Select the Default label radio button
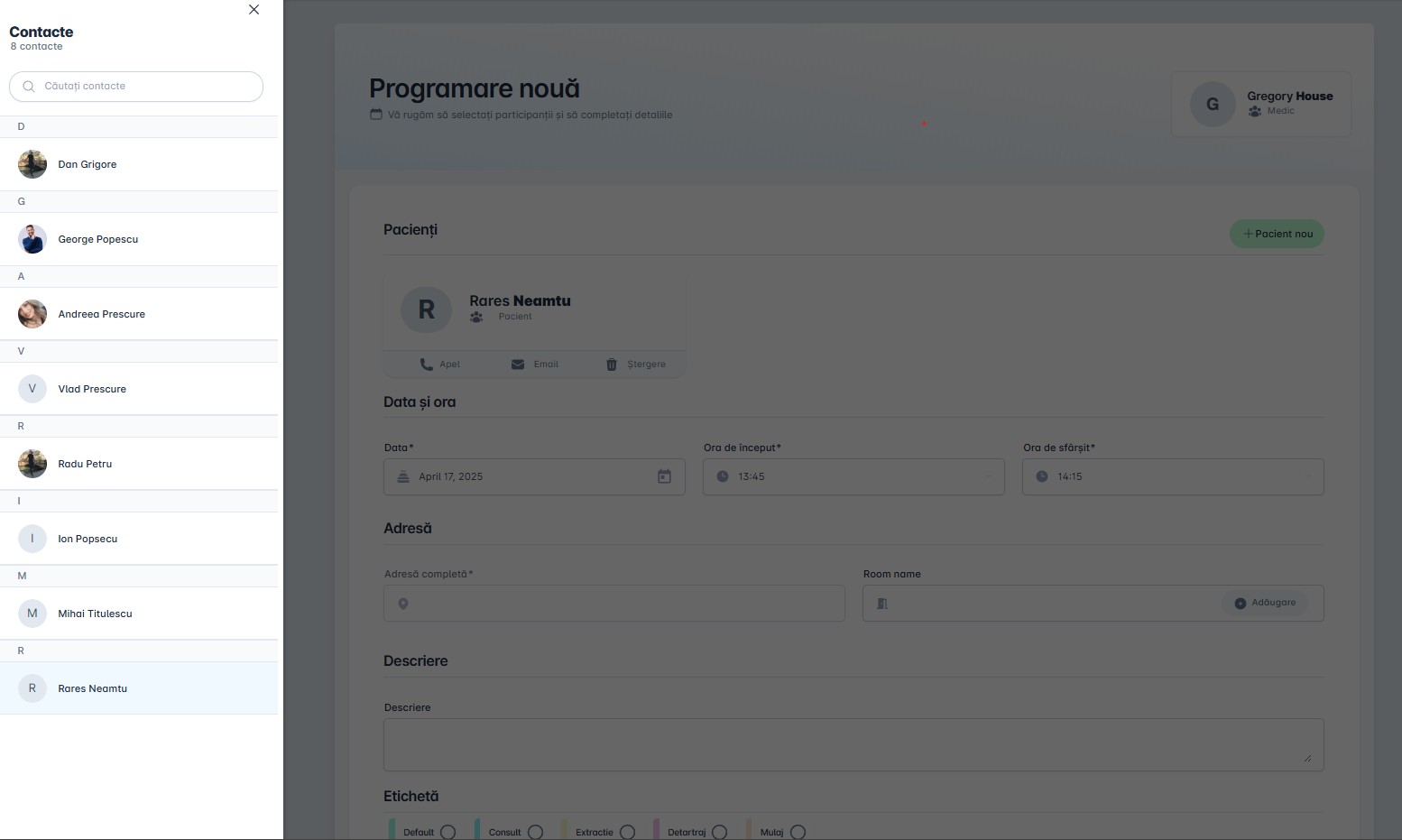The height and width of the screenshot is (840, 1402). tap(448, 832)
